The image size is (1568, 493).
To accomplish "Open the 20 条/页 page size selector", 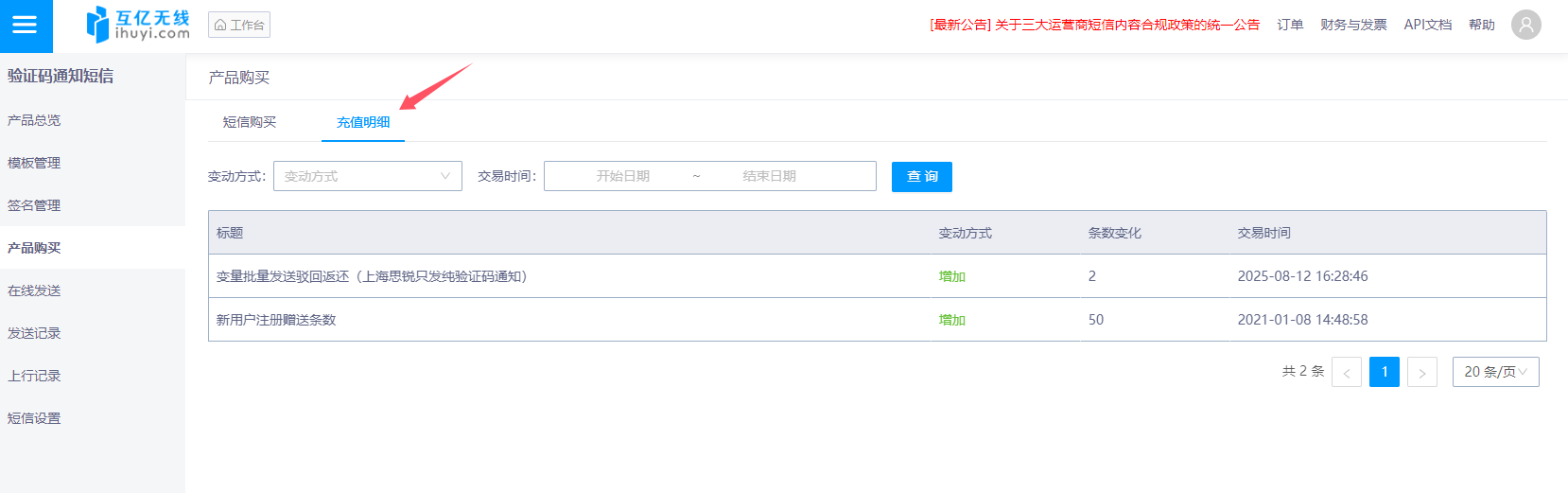I will click(1494, 372).
